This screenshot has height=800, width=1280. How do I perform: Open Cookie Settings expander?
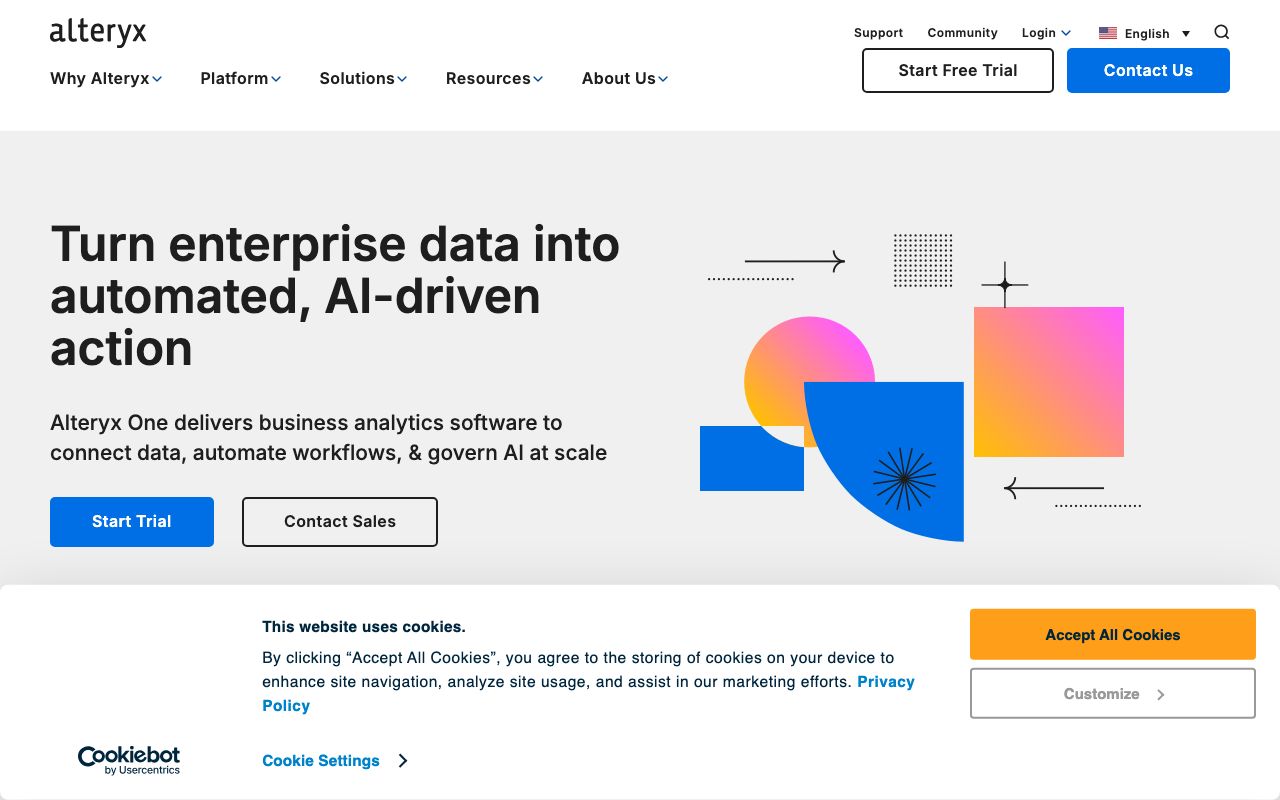click(335, 761)
